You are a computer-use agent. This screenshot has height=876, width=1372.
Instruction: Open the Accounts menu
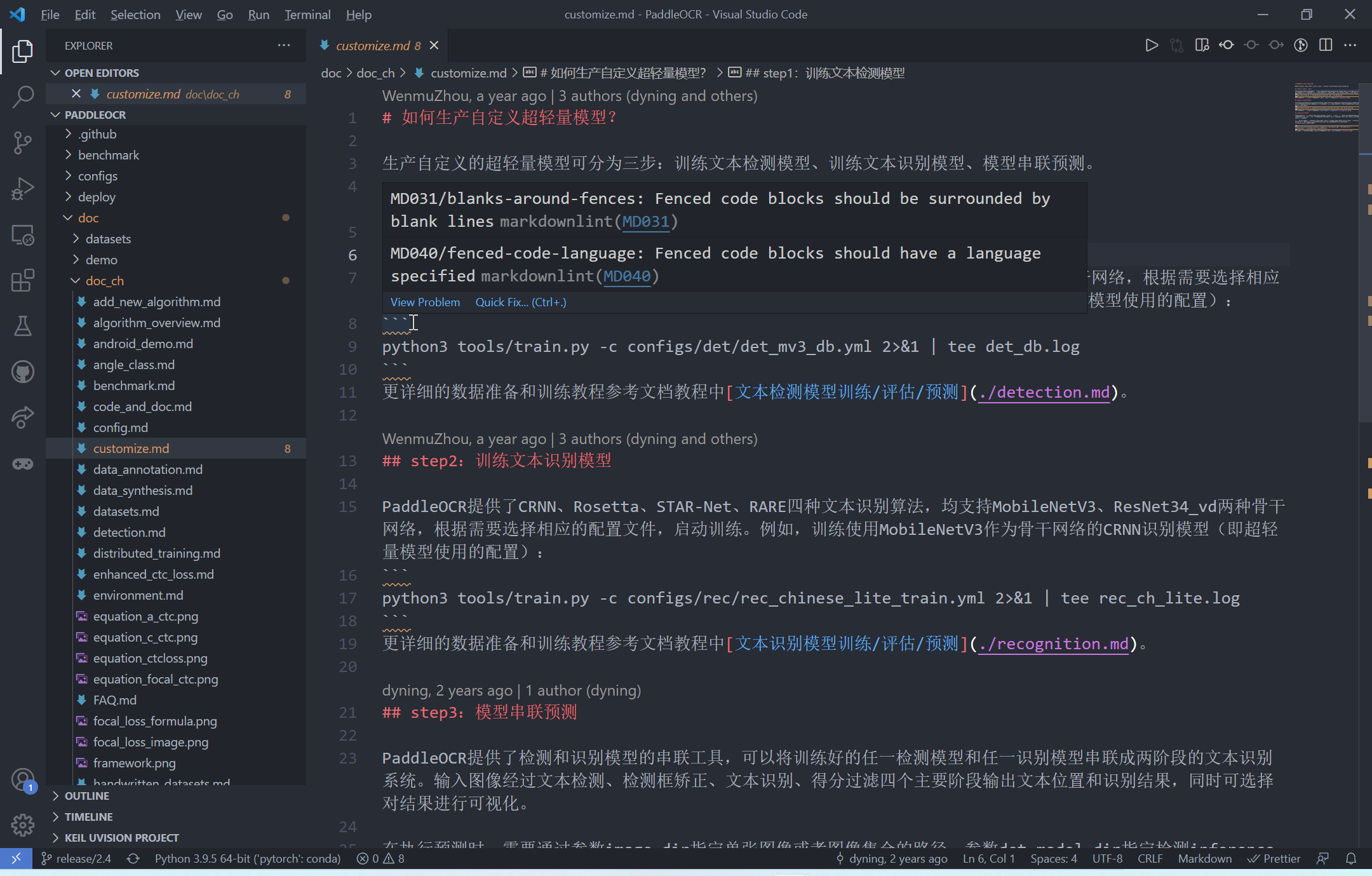click(x=23, y=779)
